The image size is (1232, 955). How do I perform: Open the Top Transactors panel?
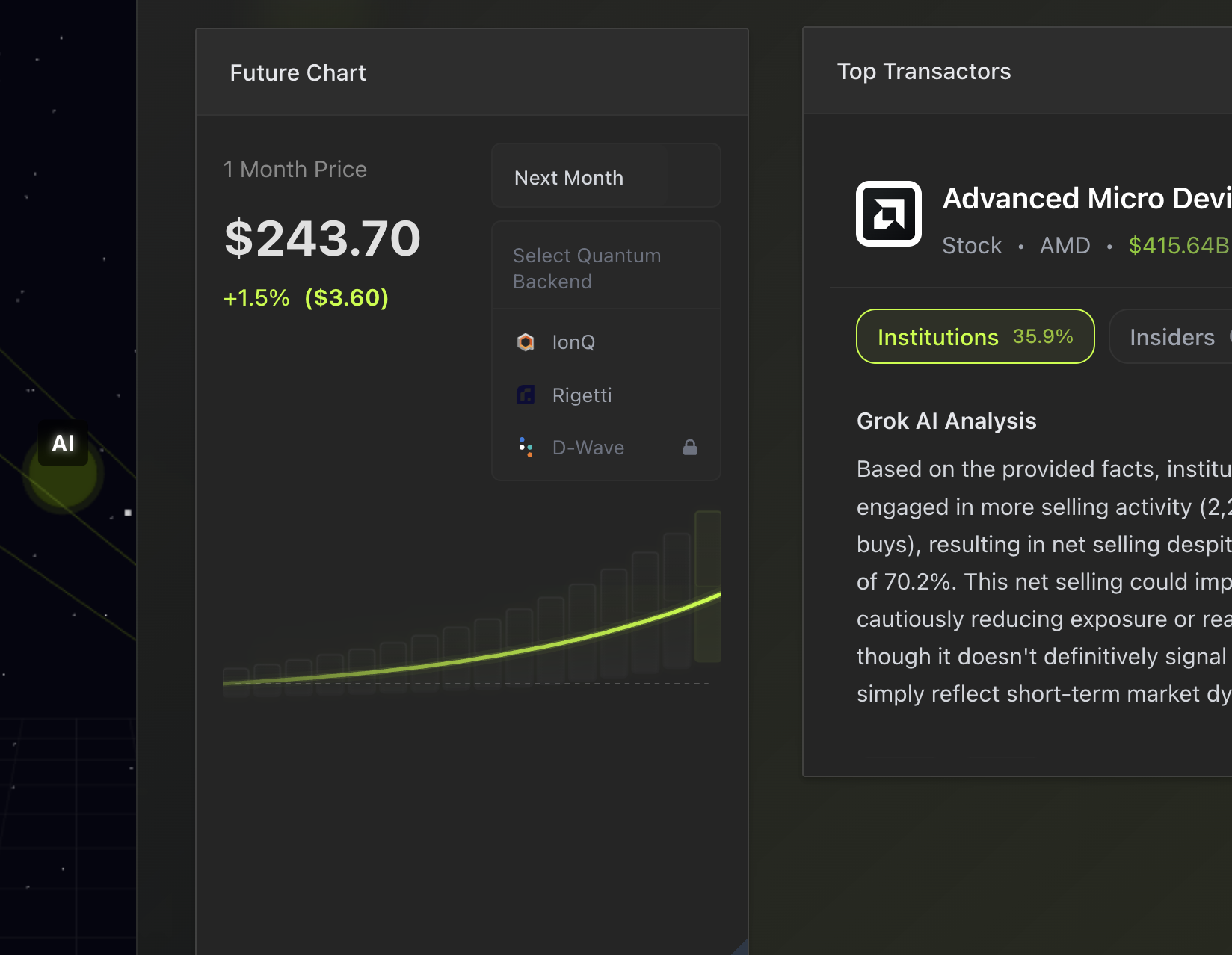(924, 71)
